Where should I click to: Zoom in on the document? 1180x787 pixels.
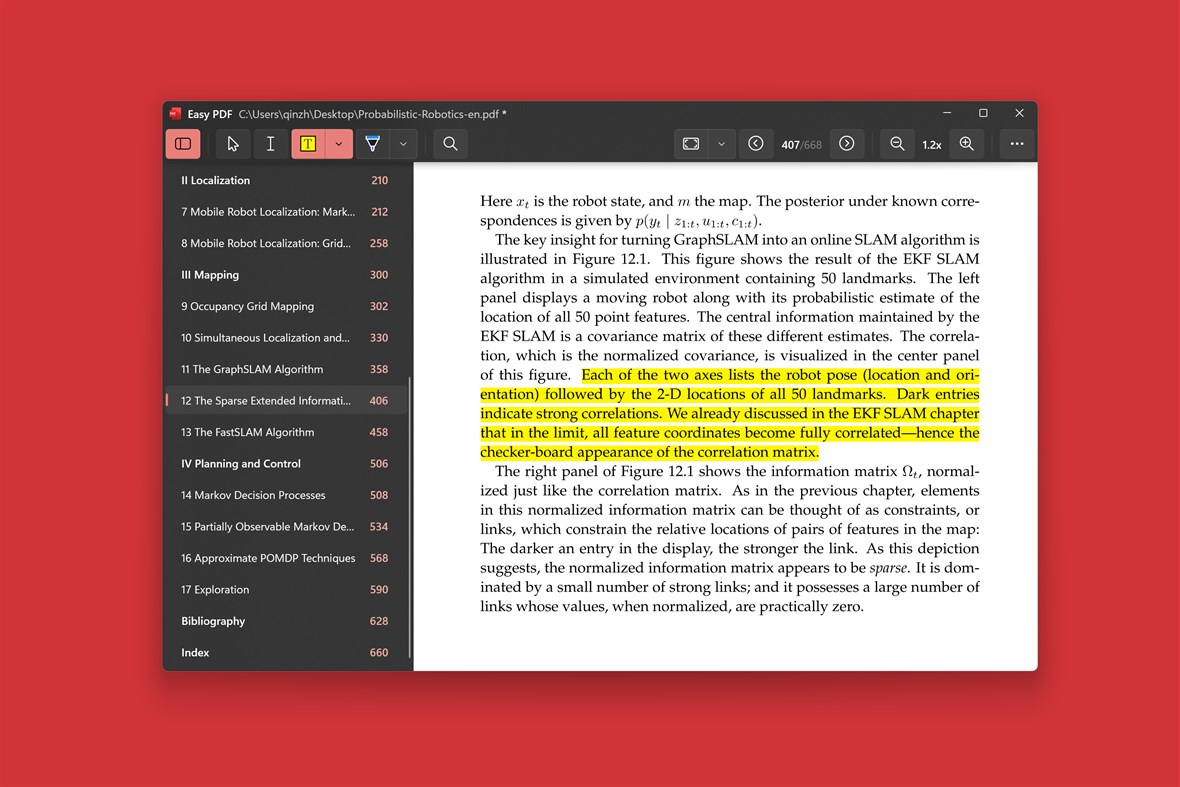coord(966,143)
